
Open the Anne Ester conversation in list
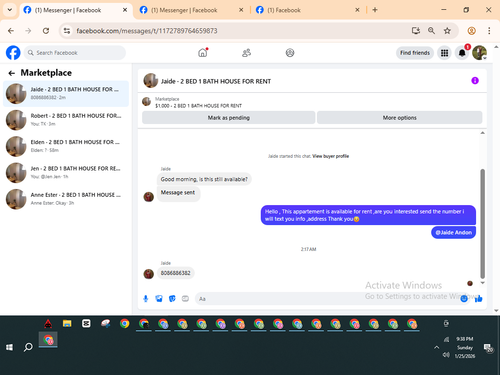coord(66,199)
